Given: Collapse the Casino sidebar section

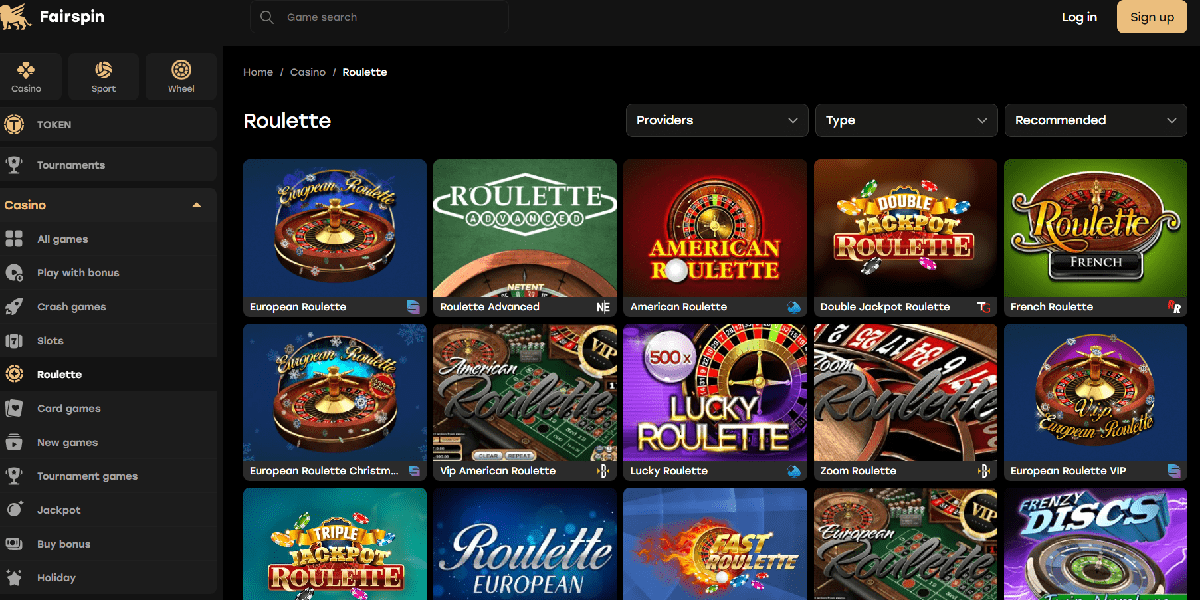Looking at the screenshot, I should (197, 205).
